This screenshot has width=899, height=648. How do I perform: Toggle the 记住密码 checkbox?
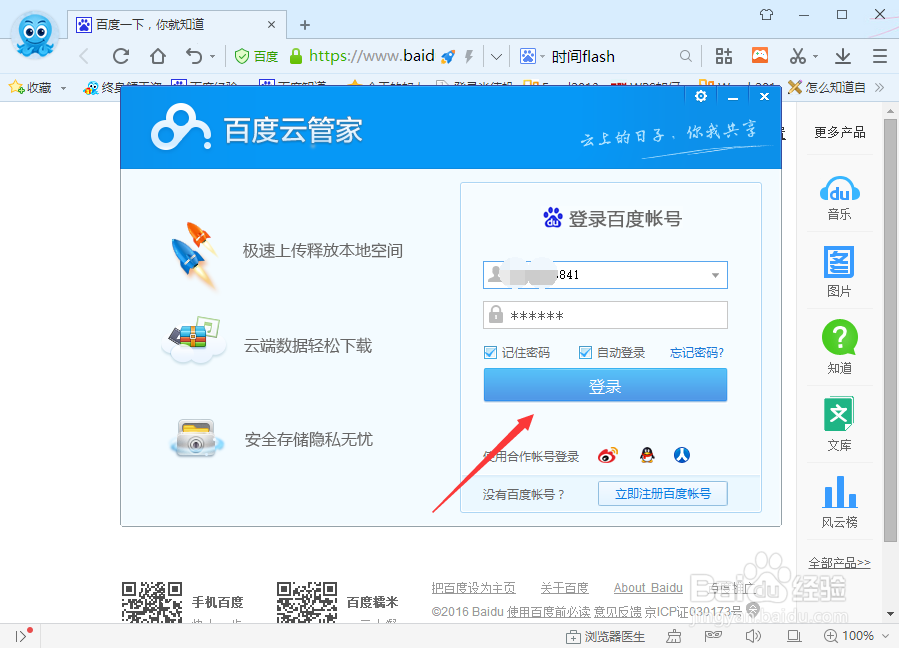490,352
